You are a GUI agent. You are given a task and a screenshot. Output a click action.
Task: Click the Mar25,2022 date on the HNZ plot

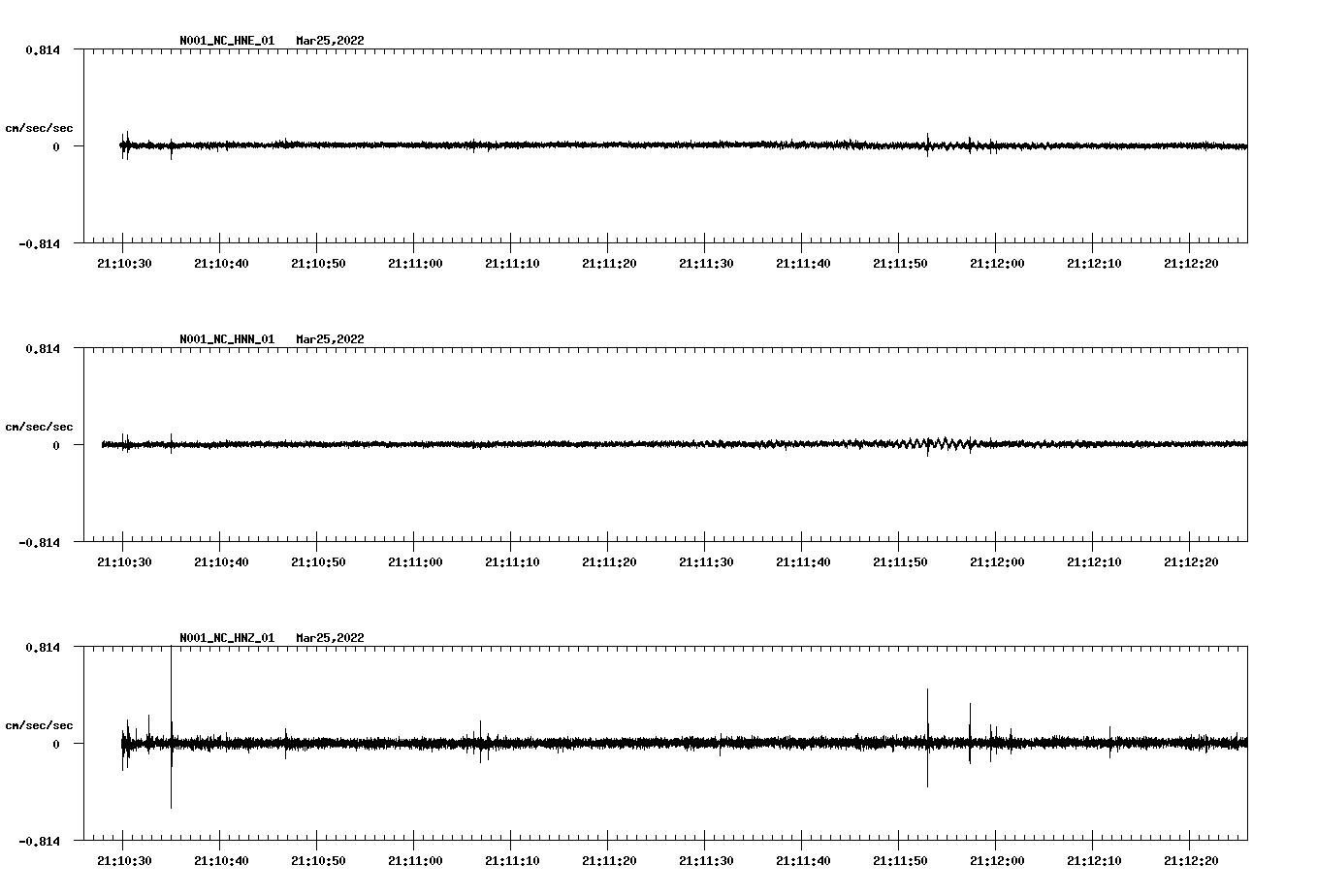click(331, 638)
